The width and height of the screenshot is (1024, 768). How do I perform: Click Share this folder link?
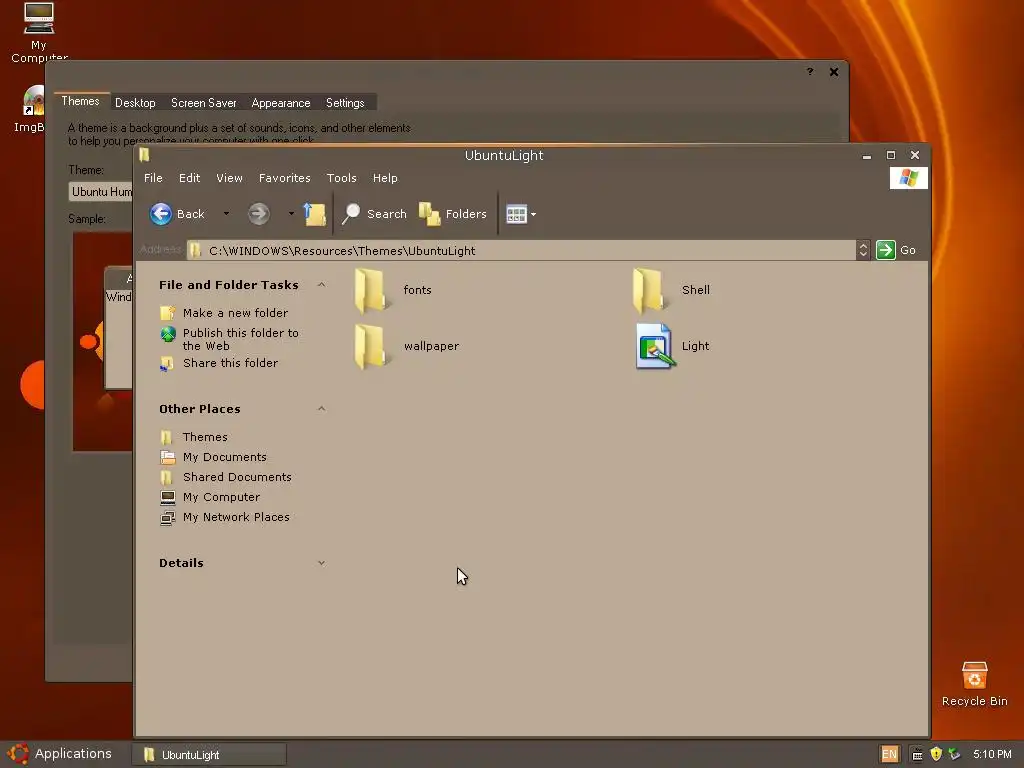(x=230, y=363)
